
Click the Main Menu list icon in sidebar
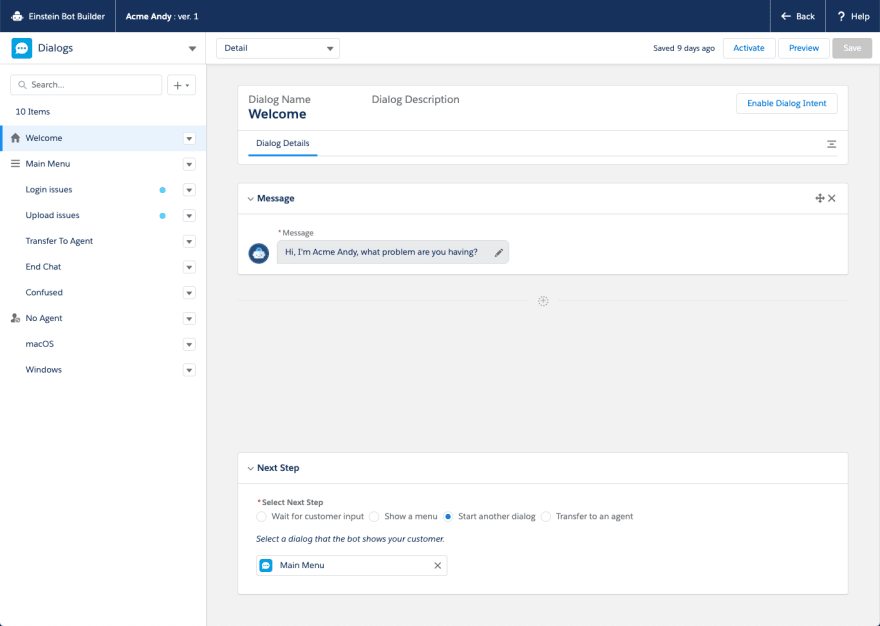pyautogui.click(x=15, y=164)
